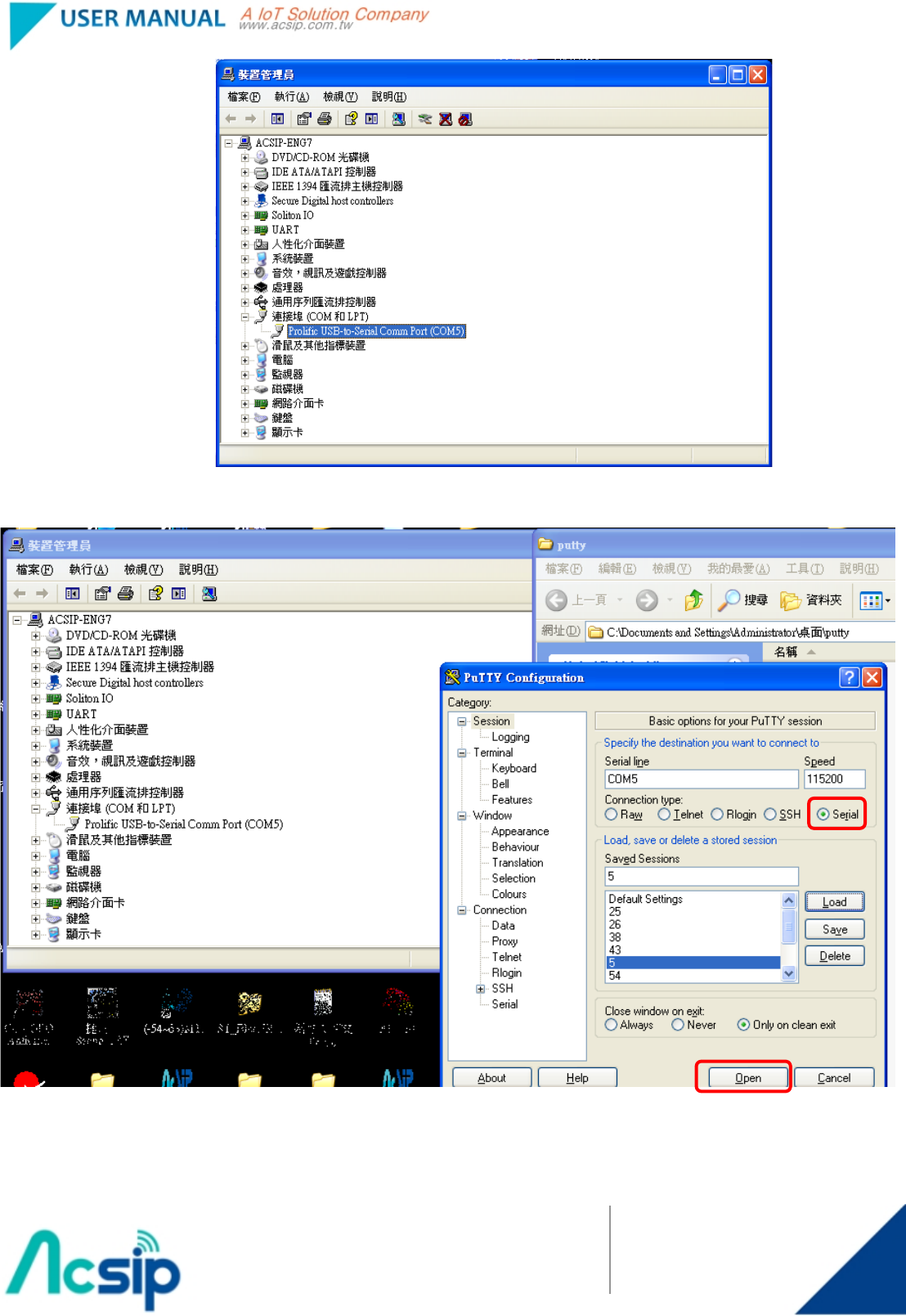Click the Load button
This screenshot has width=906, height=1316.
835,902
